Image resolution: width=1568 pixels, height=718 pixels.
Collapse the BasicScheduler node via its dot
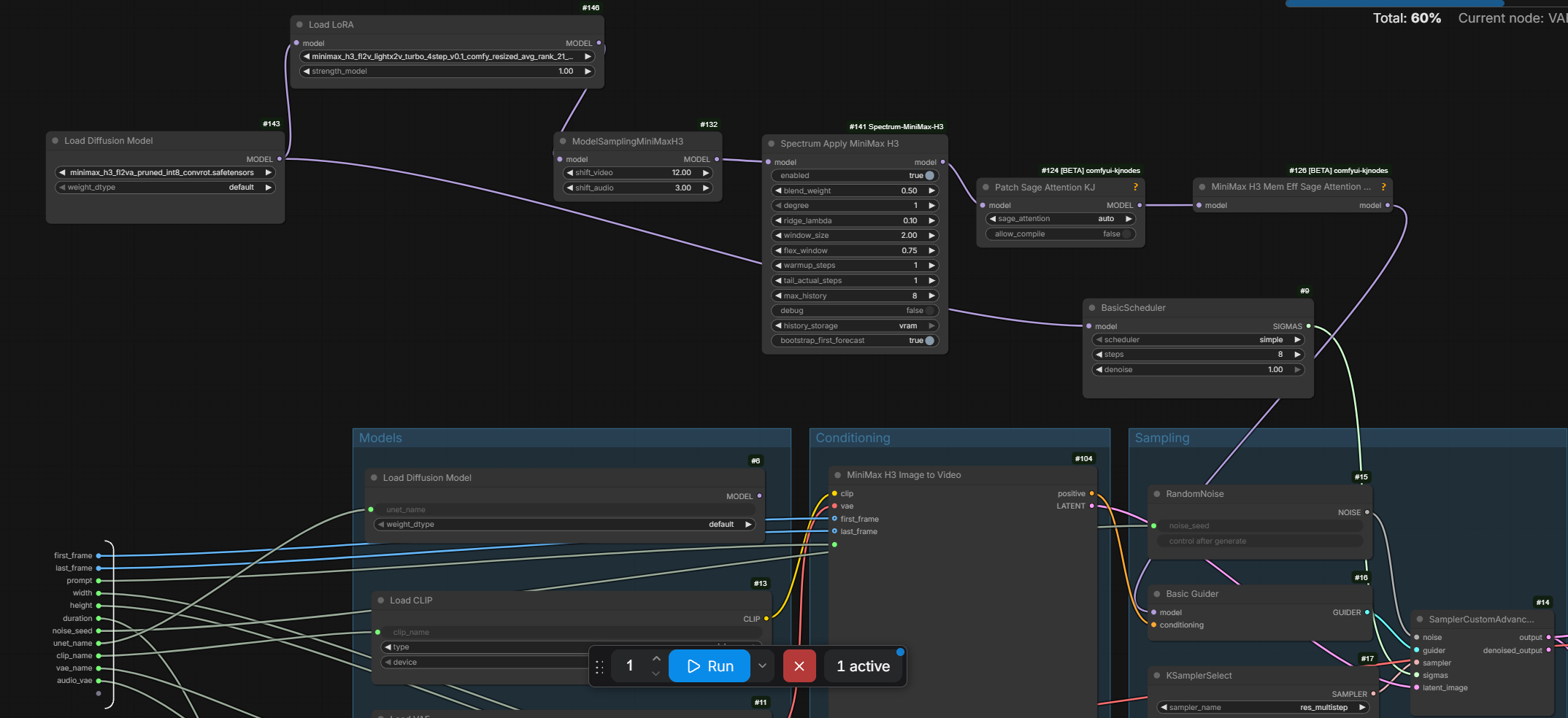pyautogui.click(x=1092, y=308)
